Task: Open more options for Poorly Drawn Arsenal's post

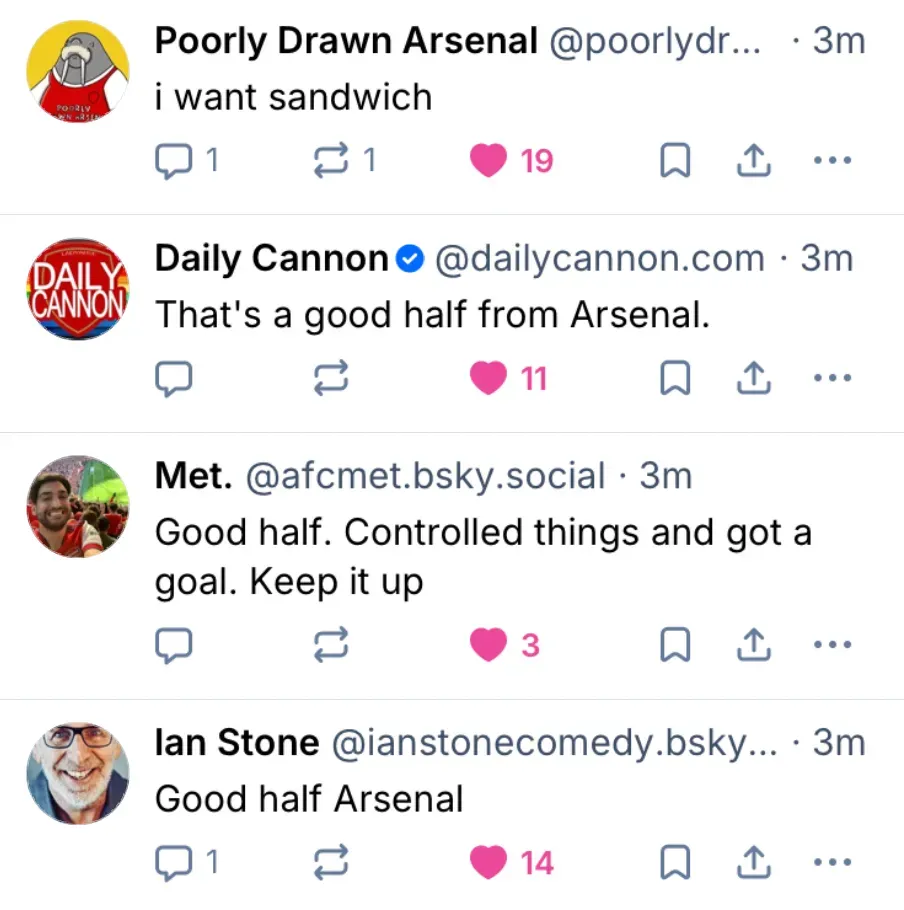Action: click(x=832, y=160)
